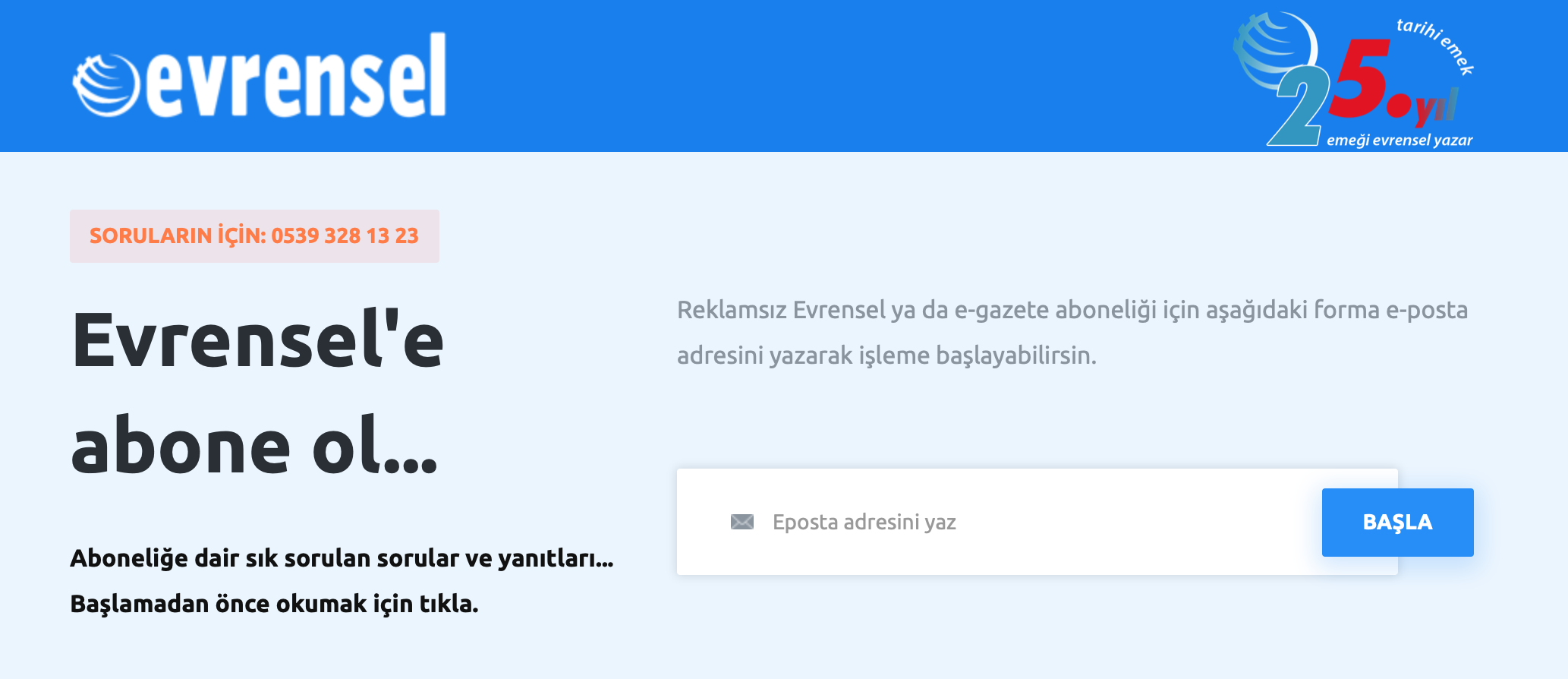This screenshot has width=1568, height=679.
Task: Click the 25. yıl anniversary emblem
Action: pos(1353,79)
